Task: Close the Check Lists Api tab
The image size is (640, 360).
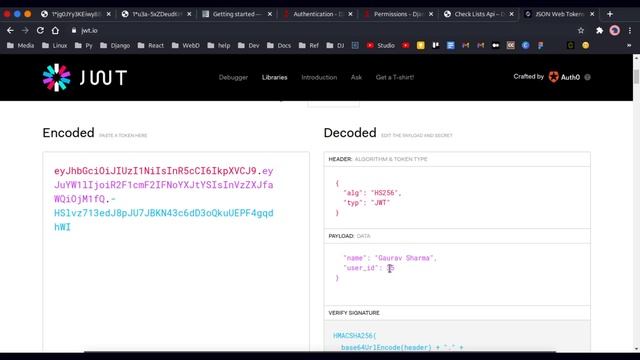Action: click(511, 14)
